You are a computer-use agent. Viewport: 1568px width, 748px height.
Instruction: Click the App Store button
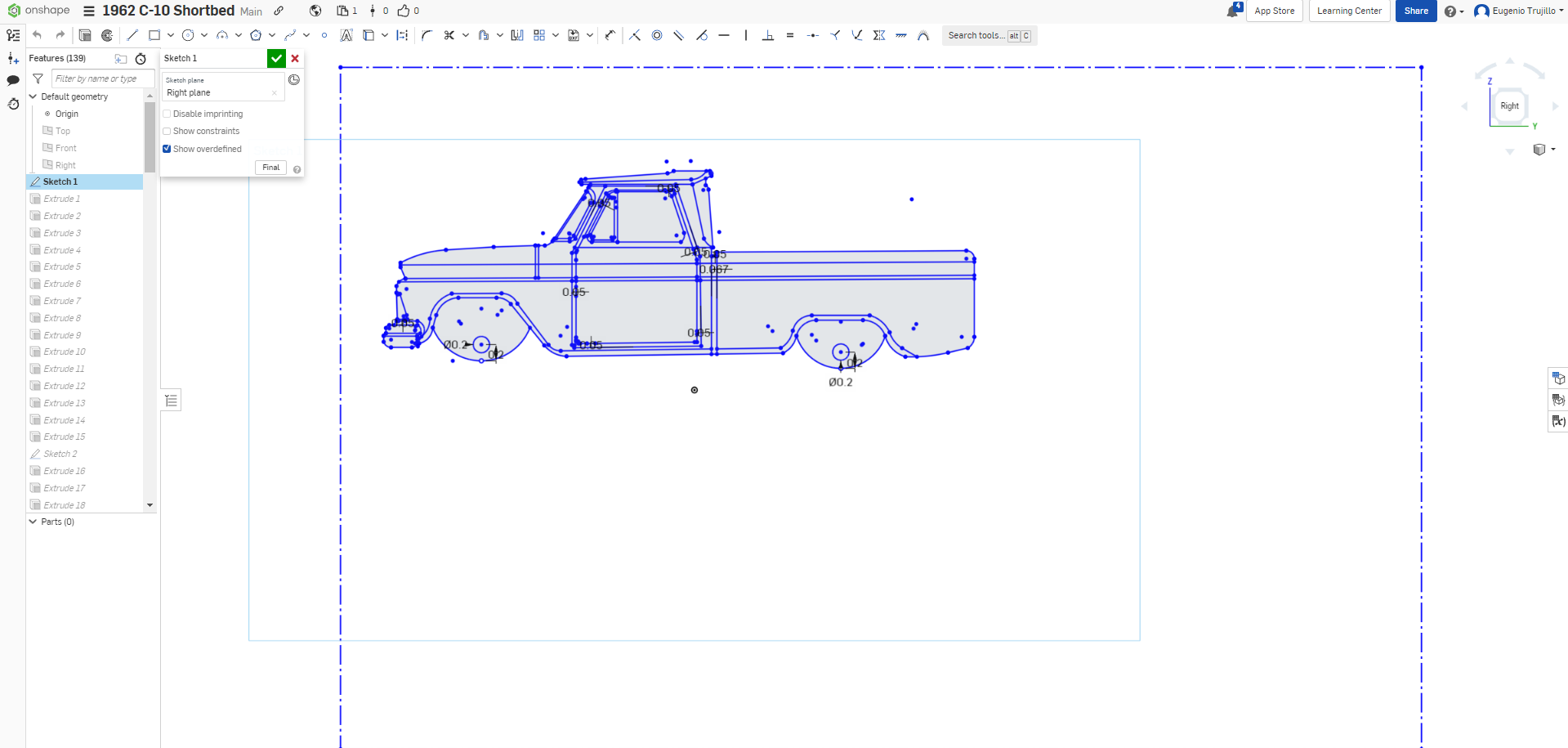click(x=1274, y=11)
